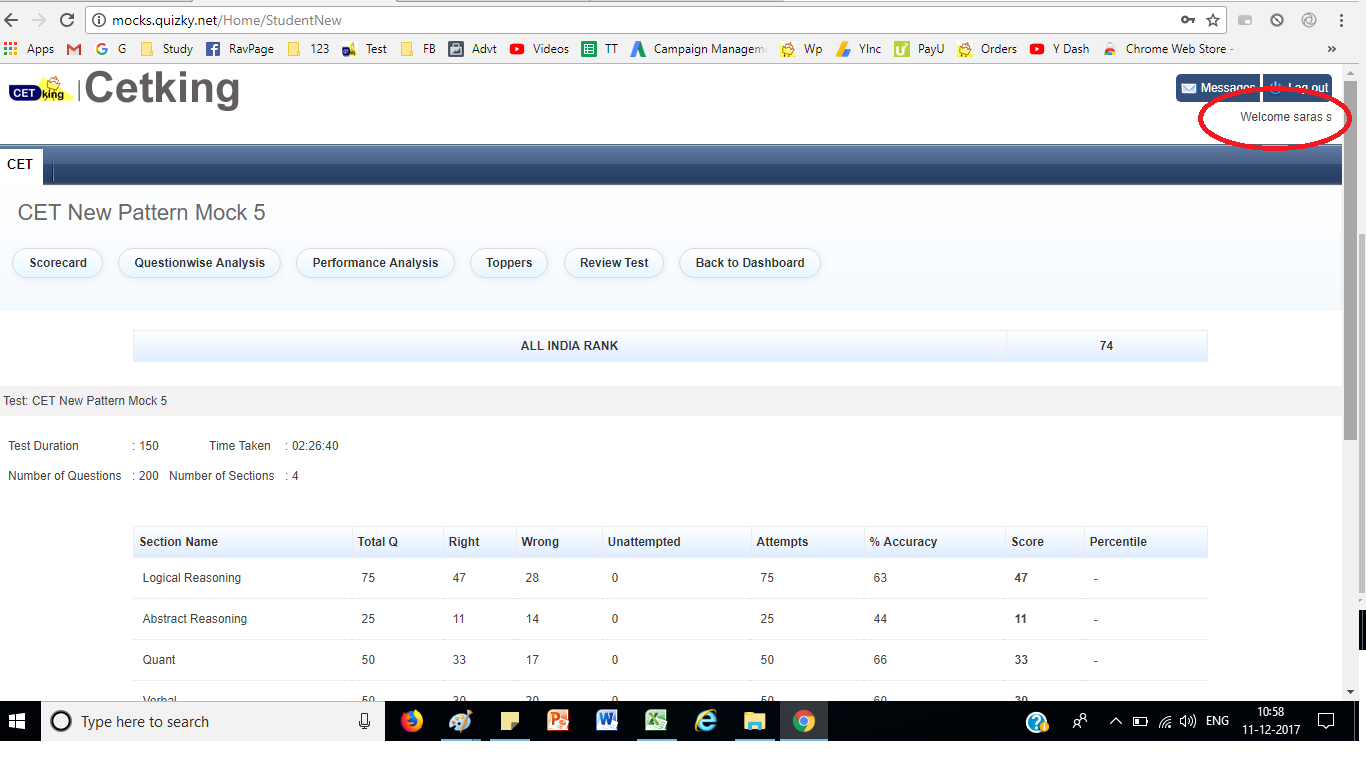Open the Google 'G' bookmark

click(111, 48)
